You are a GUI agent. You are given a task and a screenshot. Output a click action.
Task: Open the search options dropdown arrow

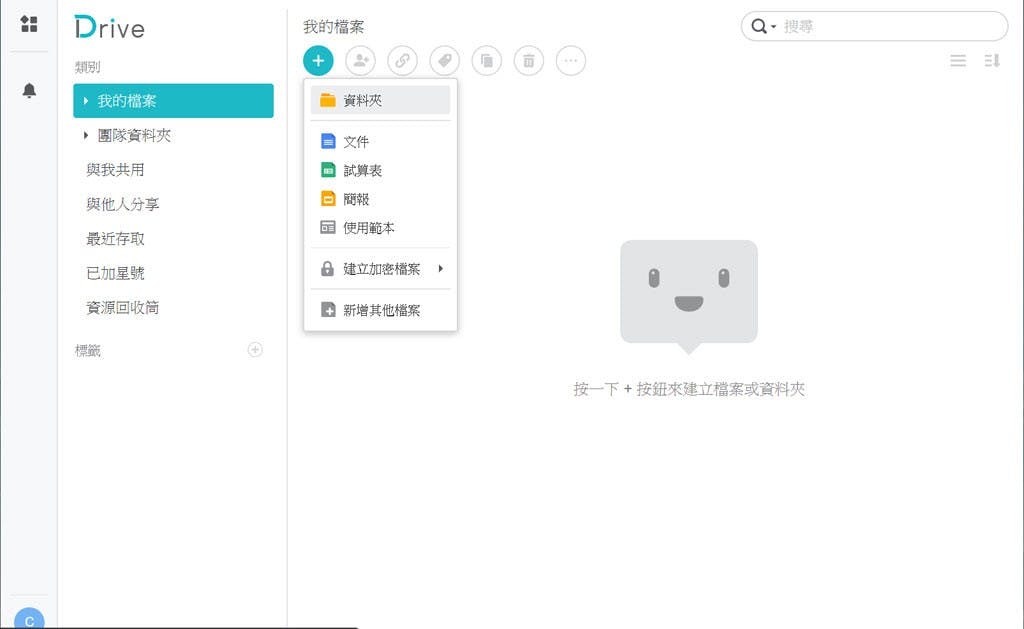773,27
